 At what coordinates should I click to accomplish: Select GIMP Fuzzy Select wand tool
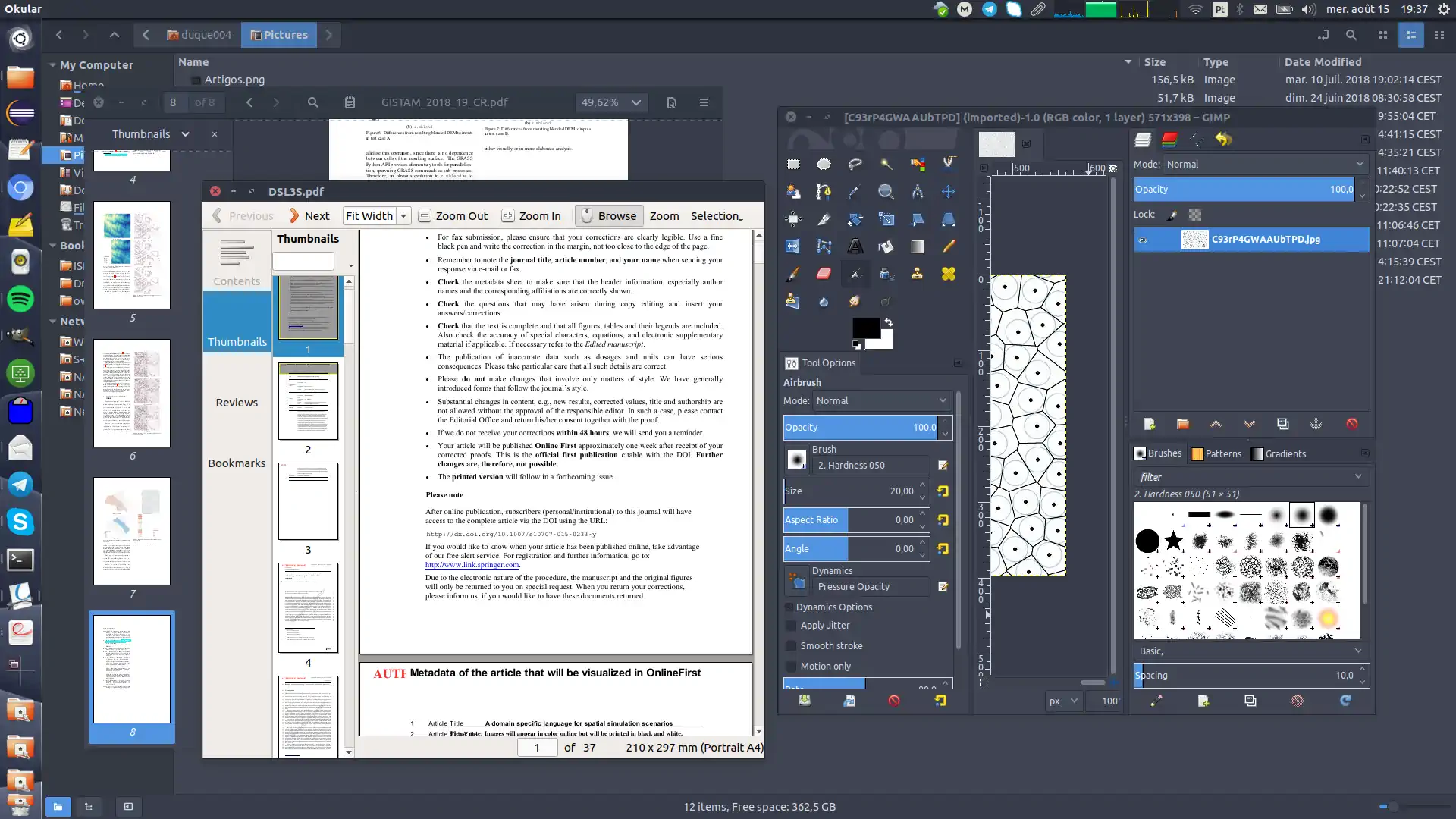point(886,164)
